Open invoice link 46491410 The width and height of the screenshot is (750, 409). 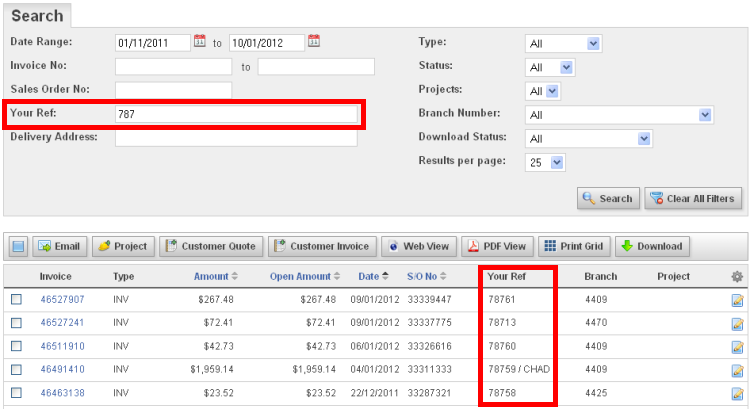click(x=62, y=369)
